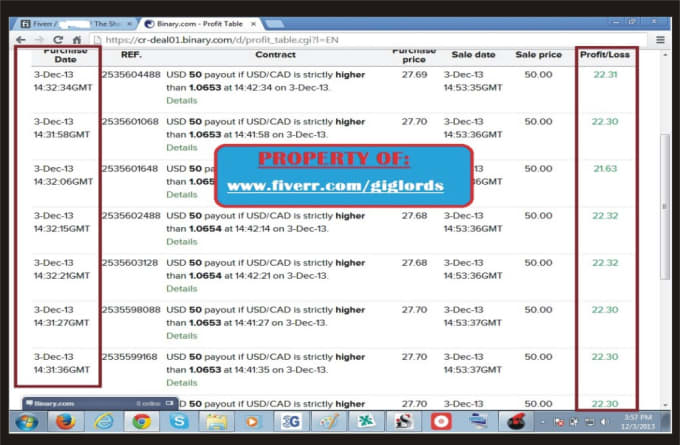Open the 3G modem app in taskbar
Screen dimensions: 680x445
point(291,421)
